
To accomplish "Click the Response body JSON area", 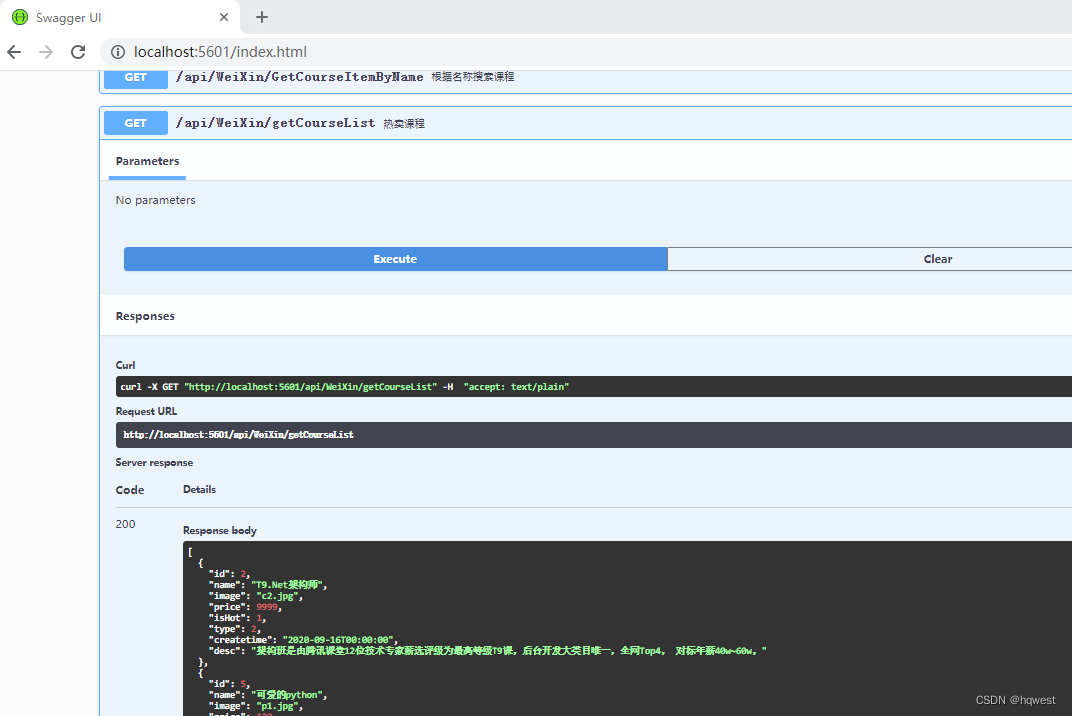I will click(x=627, y=628).
